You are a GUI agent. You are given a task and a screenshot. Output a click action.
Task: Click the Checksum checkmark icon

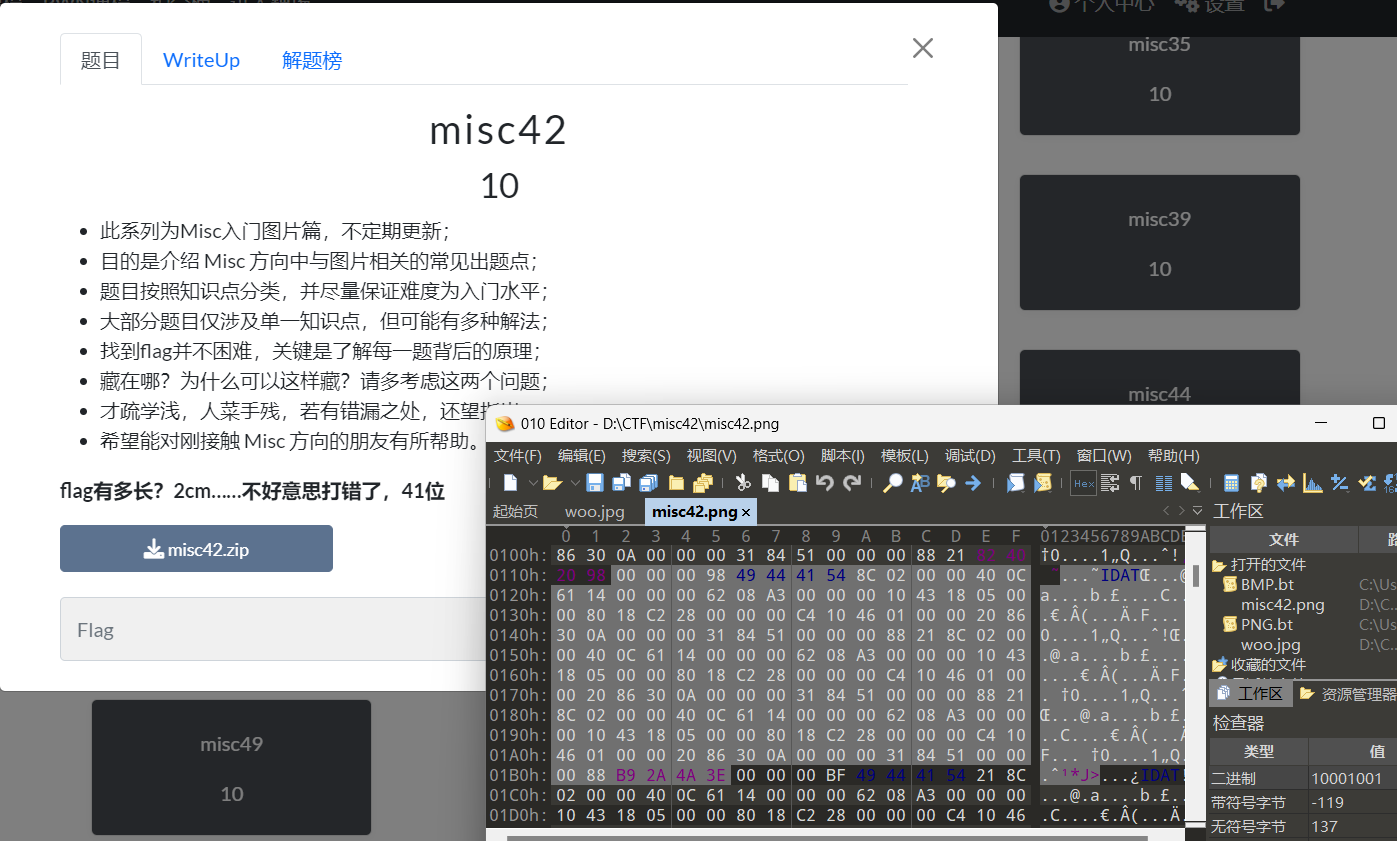click(x=1367, y=483)
